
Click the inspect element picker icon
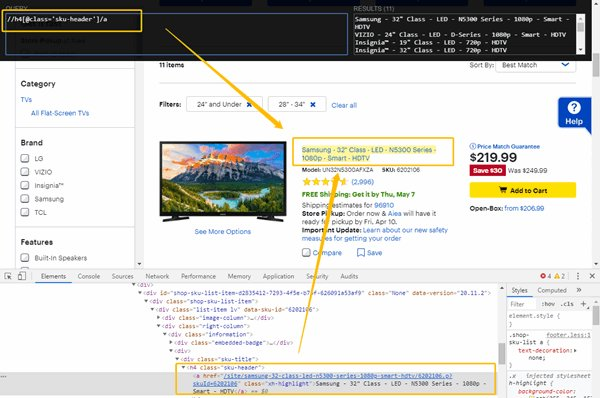click(x=8, y=276)
